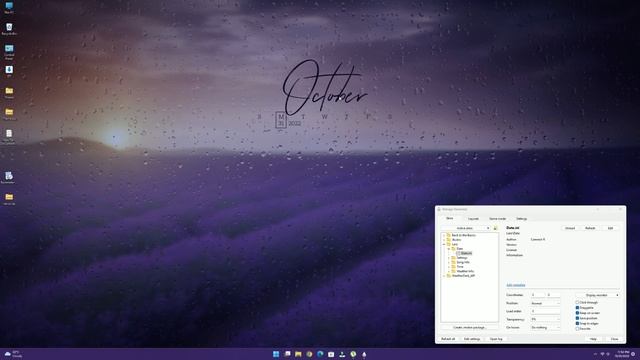640x360 pixels.
Task: Open Control Panel desktop shortcut
Action: point(9,51)
